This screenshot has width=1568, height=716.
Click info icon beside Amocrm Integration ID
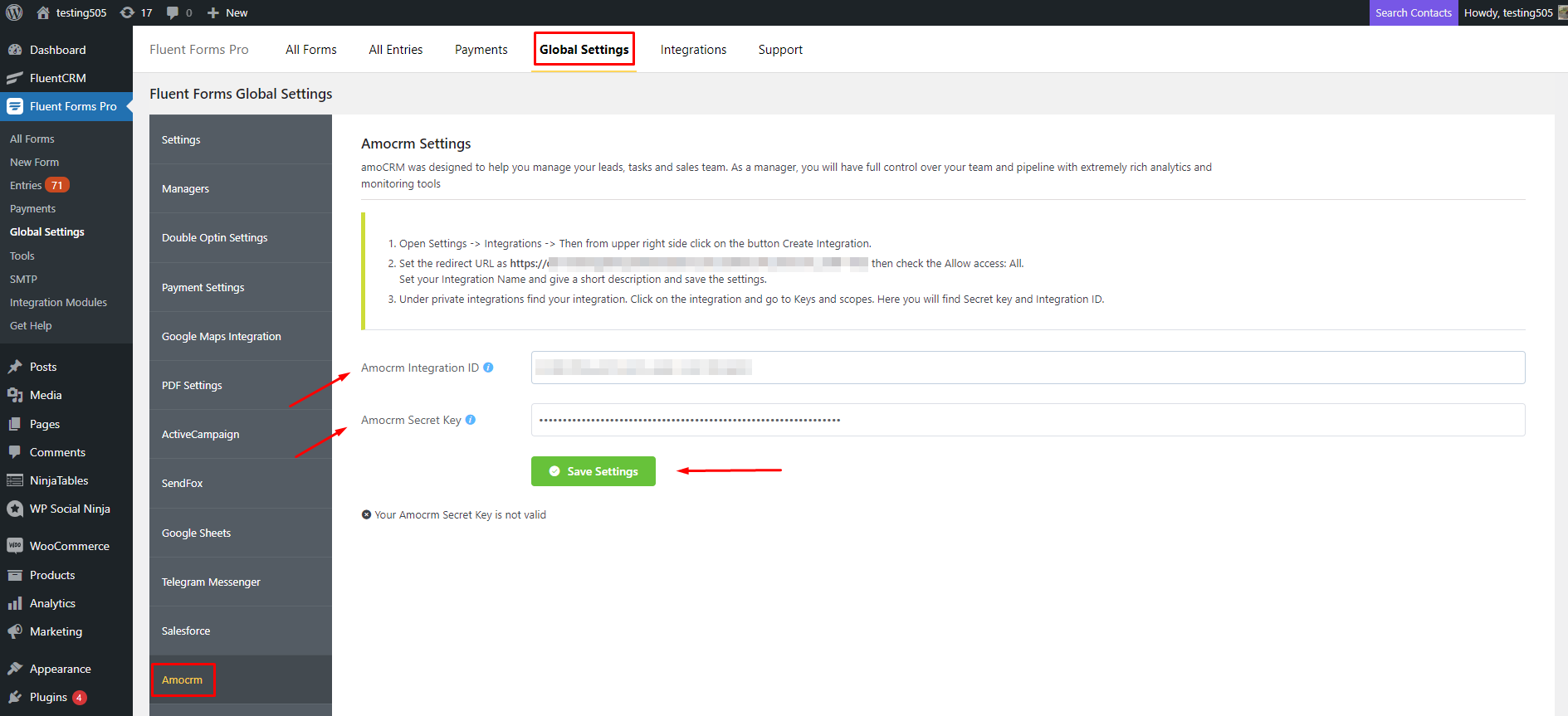coord(488,368)
